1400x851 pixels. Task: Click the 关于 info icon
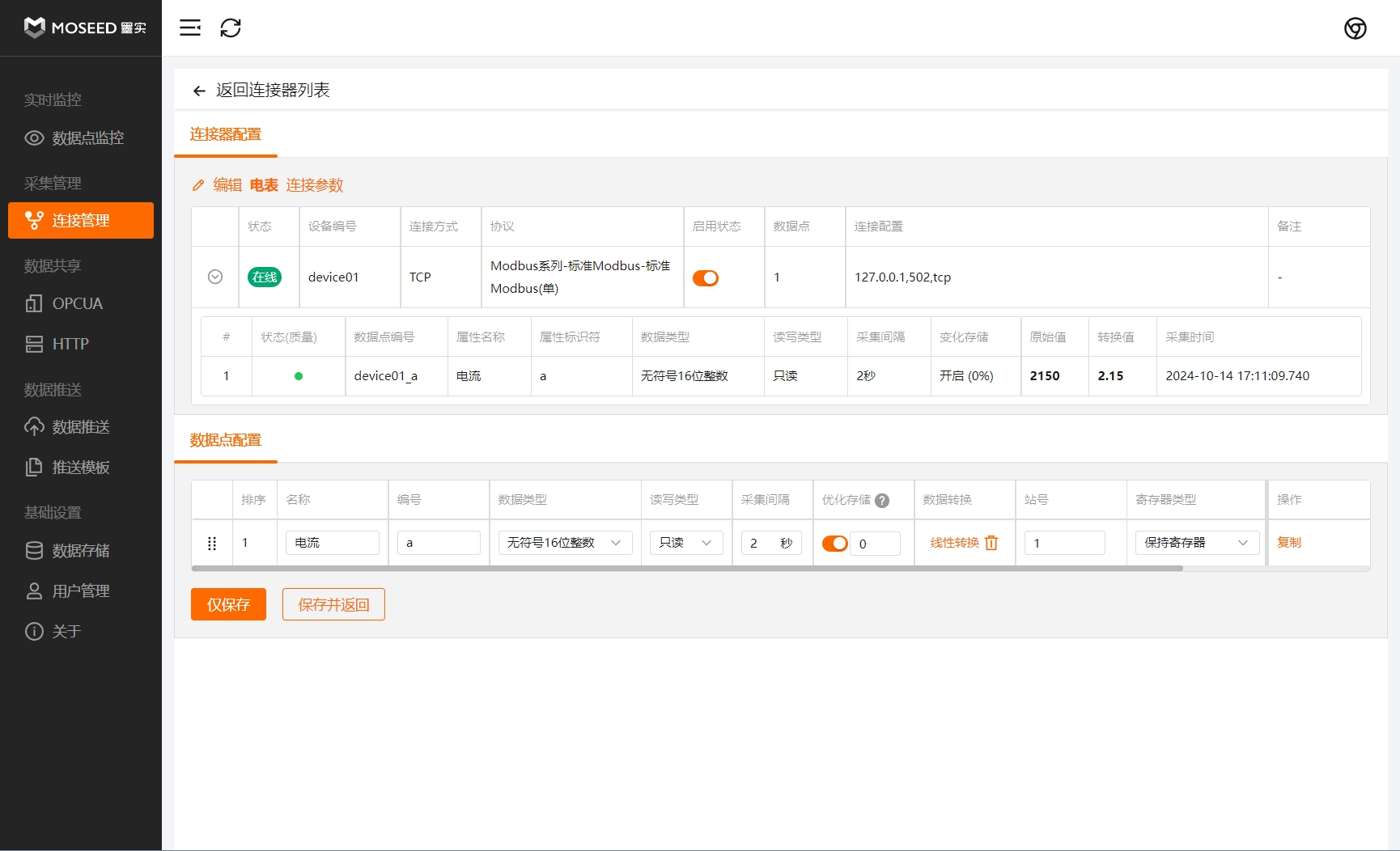tap(34, 631)
